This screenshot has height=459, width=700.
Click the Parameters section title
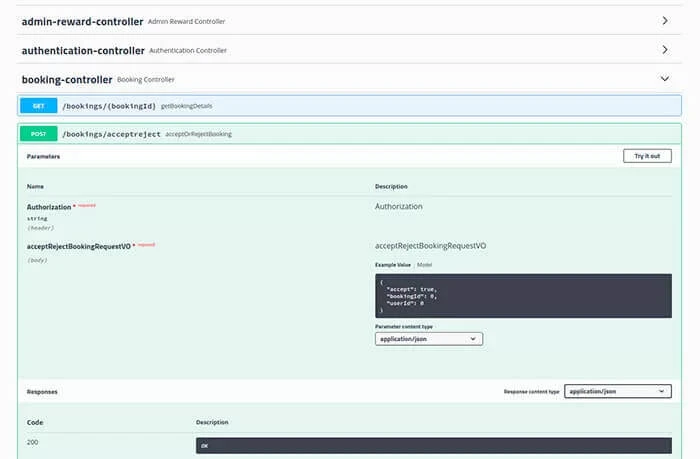pyautogui.click(x=43, y=156)
